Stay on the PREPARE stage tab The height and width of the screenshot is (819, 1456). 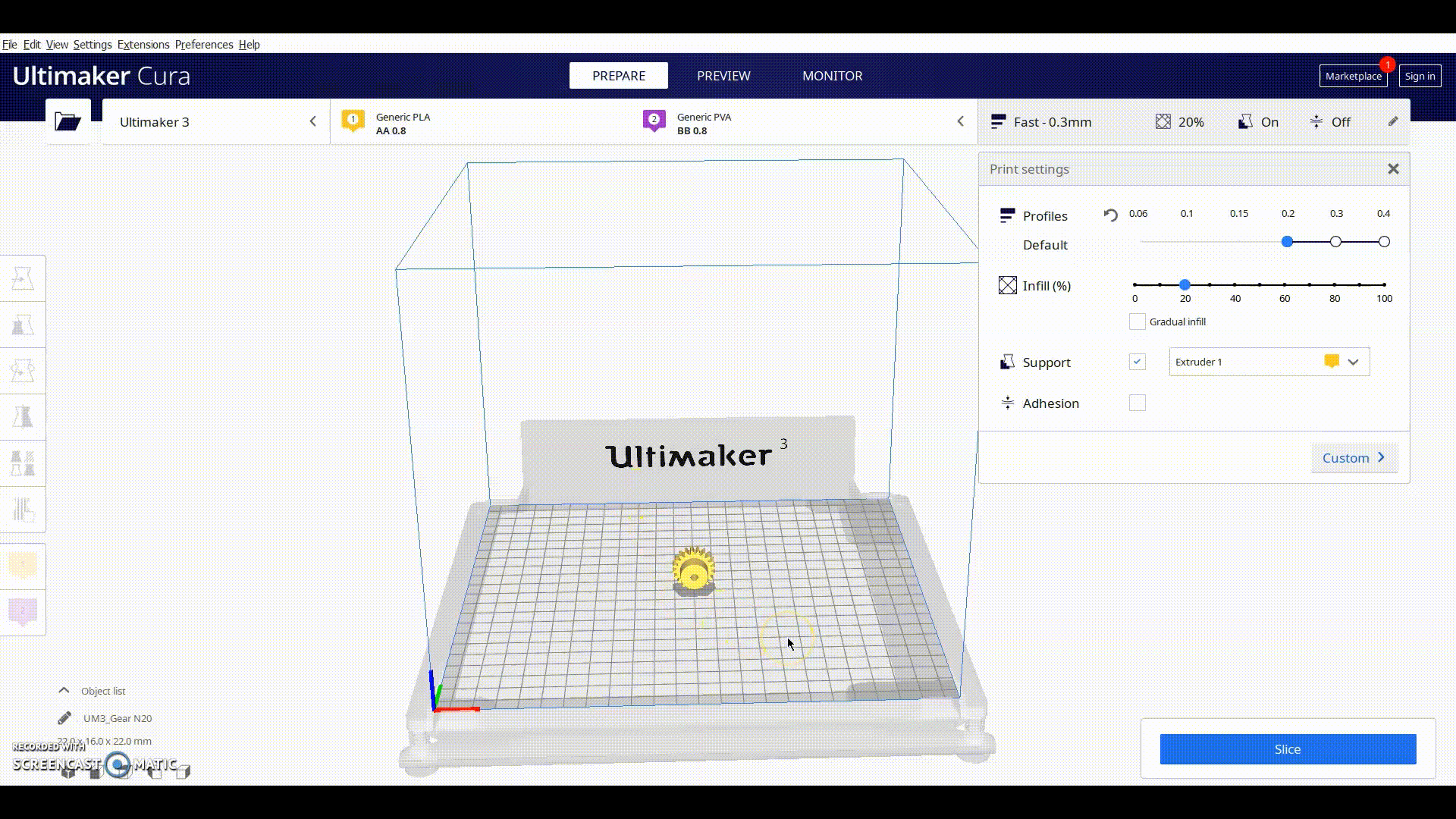coord(619,76)
